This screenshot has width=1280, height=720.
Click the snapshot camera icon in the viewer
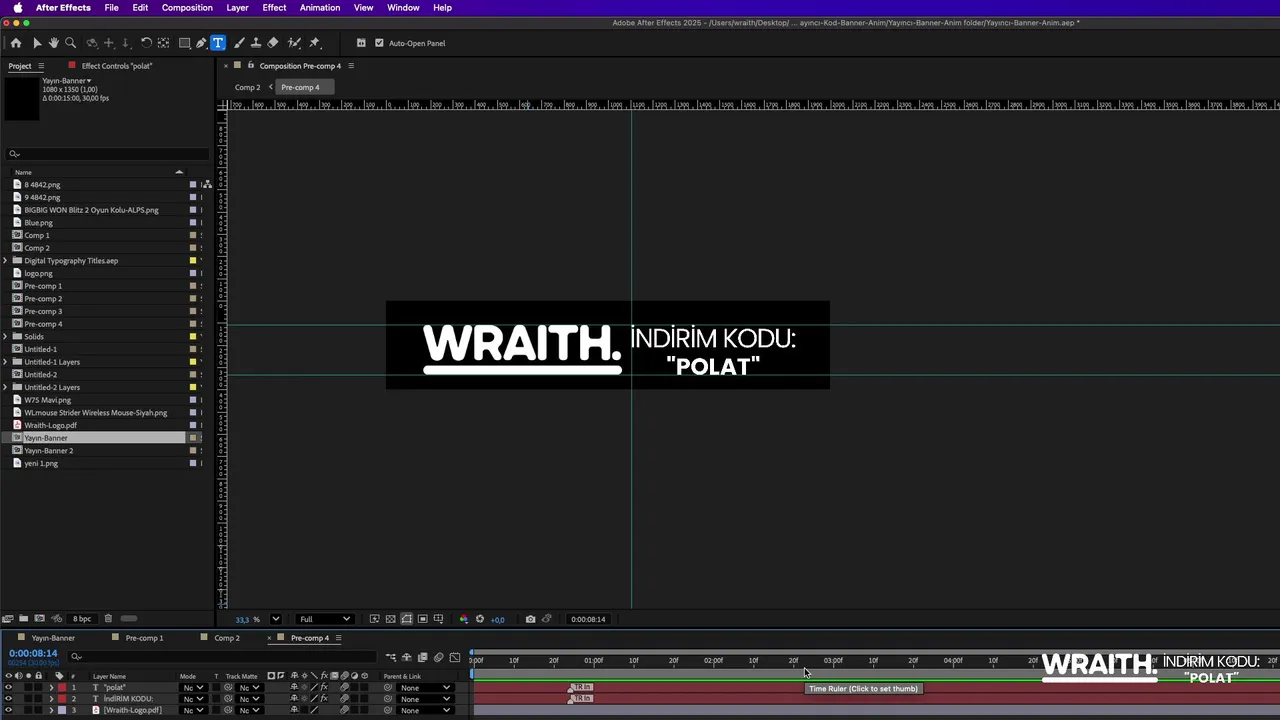[x=530, y=619]
